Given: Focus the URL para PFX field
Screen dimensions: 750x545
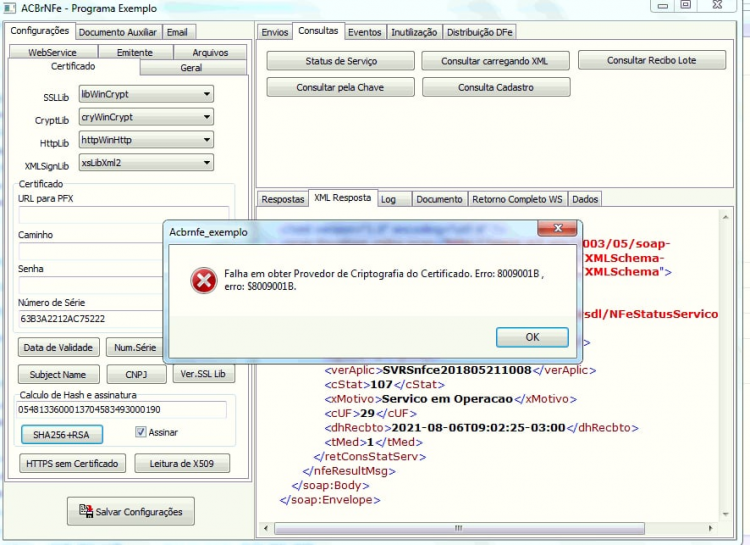Looking at the screenshot, I should (x=123, y=215).
